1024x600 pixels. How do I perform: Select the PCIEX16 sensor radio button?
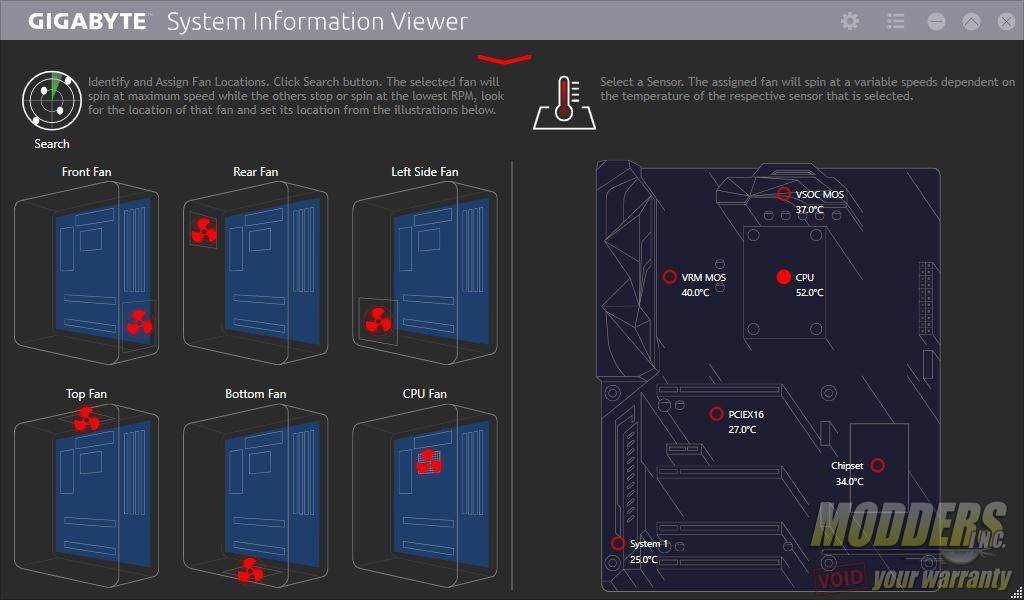click(716, 414)
